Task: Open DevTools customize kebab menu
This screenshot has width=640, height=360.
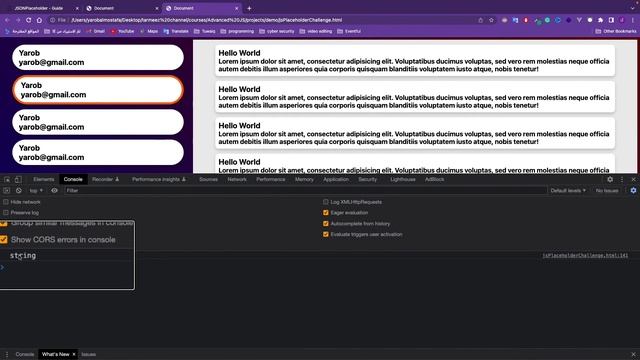Action: (x=622, y=179)
